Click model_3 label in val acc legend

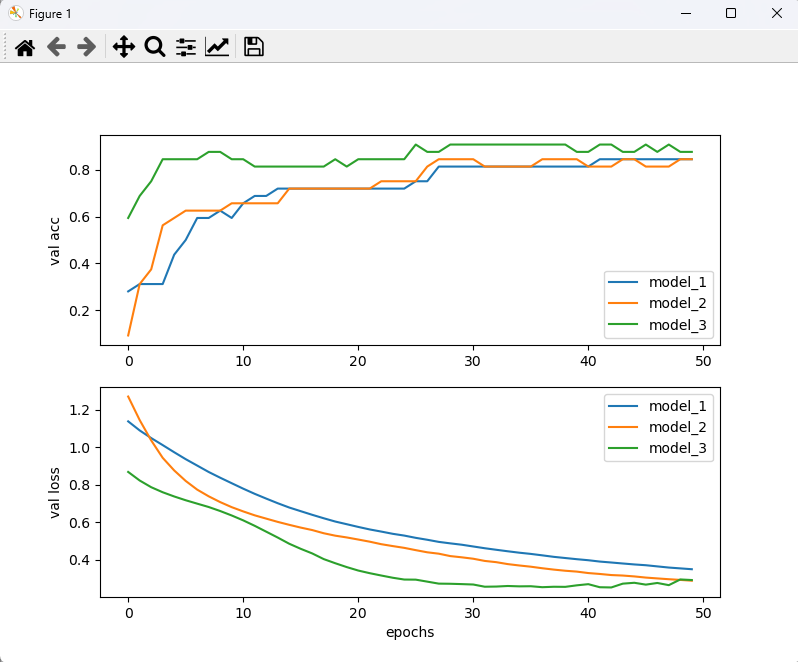tap(677, 325)
